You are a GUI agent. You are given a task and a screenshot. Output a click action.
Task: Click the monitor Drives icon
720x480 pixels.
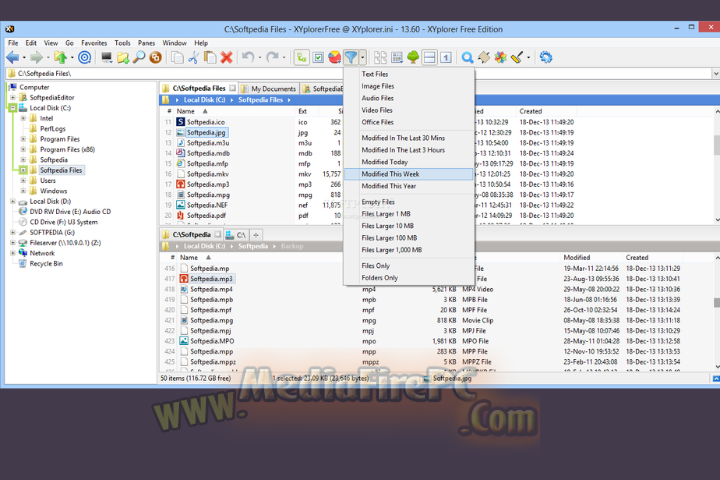click(107, 57)
